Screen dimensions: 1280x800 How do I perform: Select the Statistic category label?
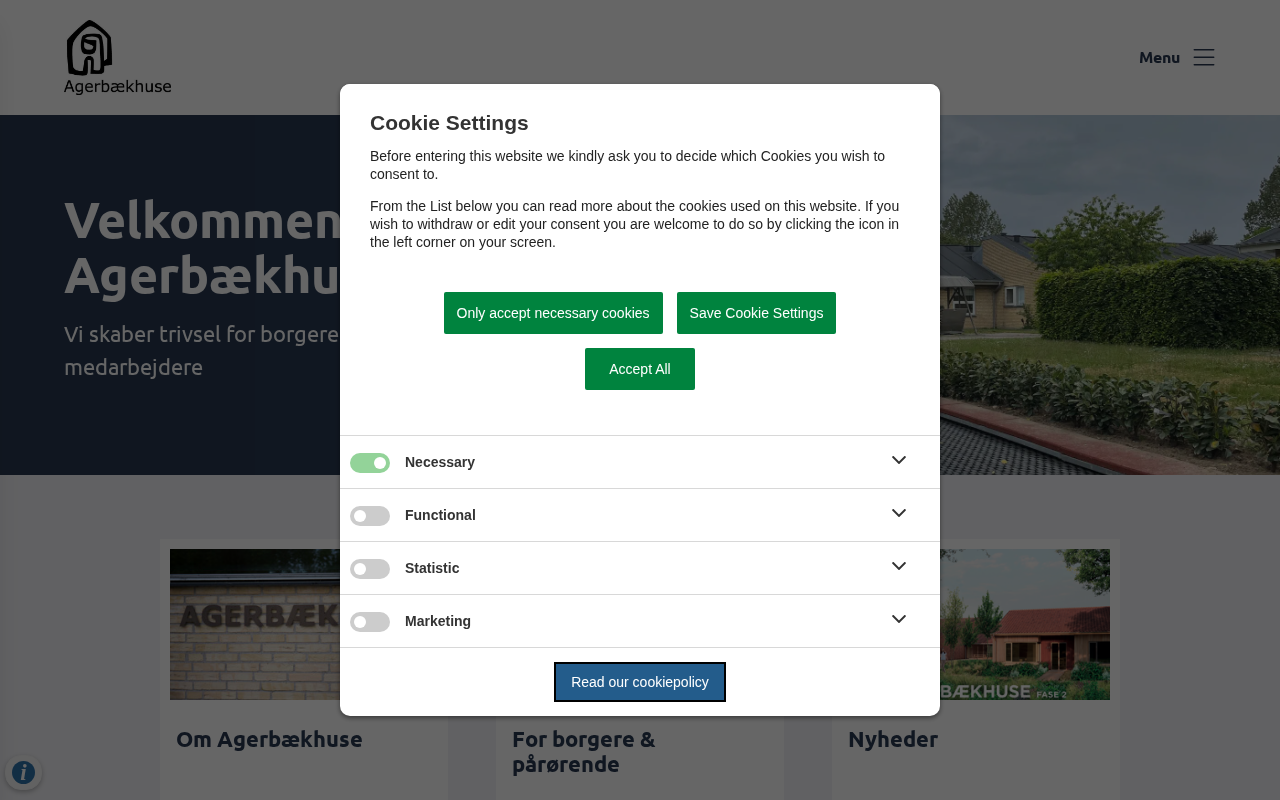tap(432, 568)
